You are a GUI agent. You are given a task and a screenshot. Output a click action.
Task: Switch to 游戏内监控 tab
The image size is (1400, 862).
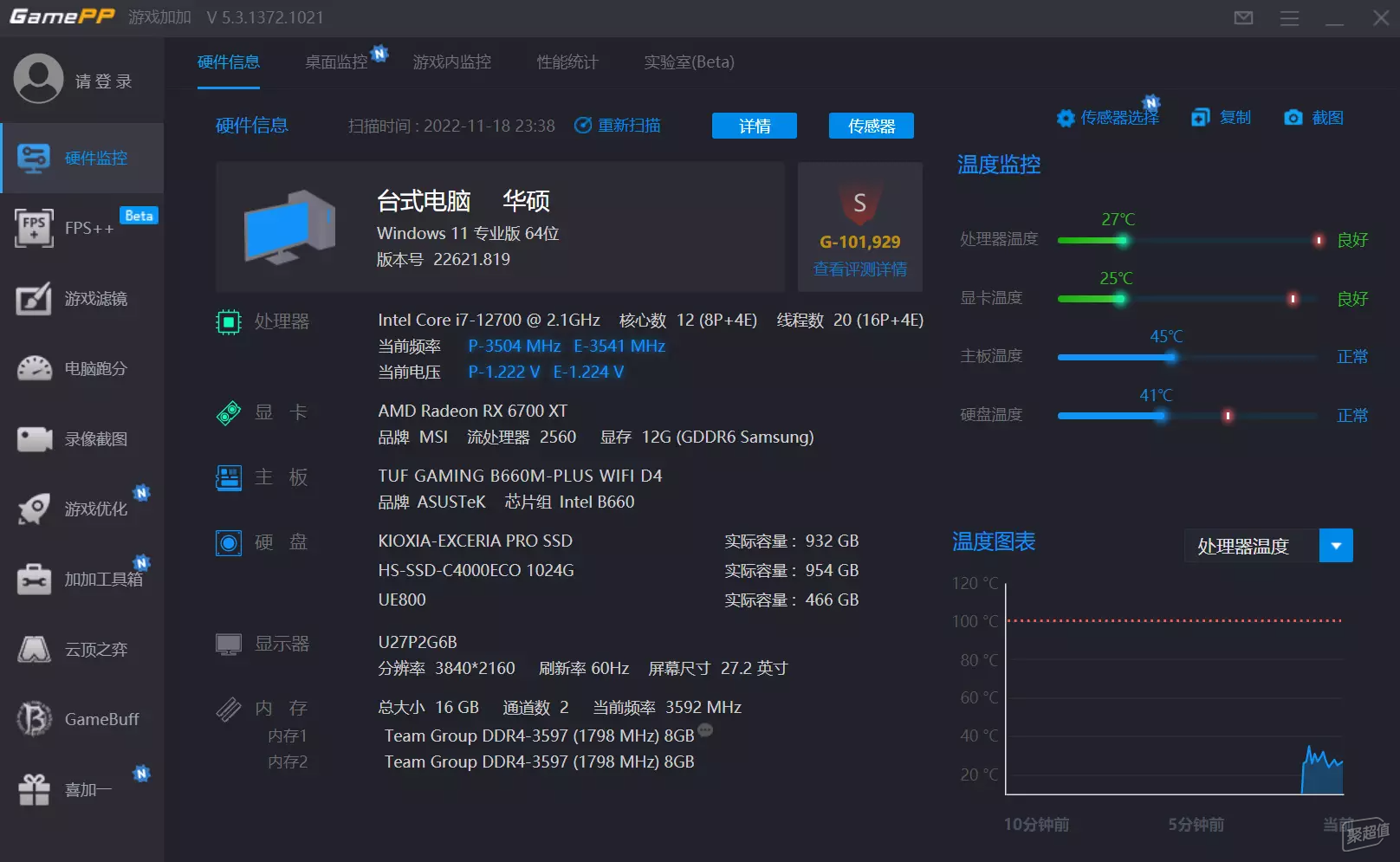pyautogui.click(x=451, y=62)
